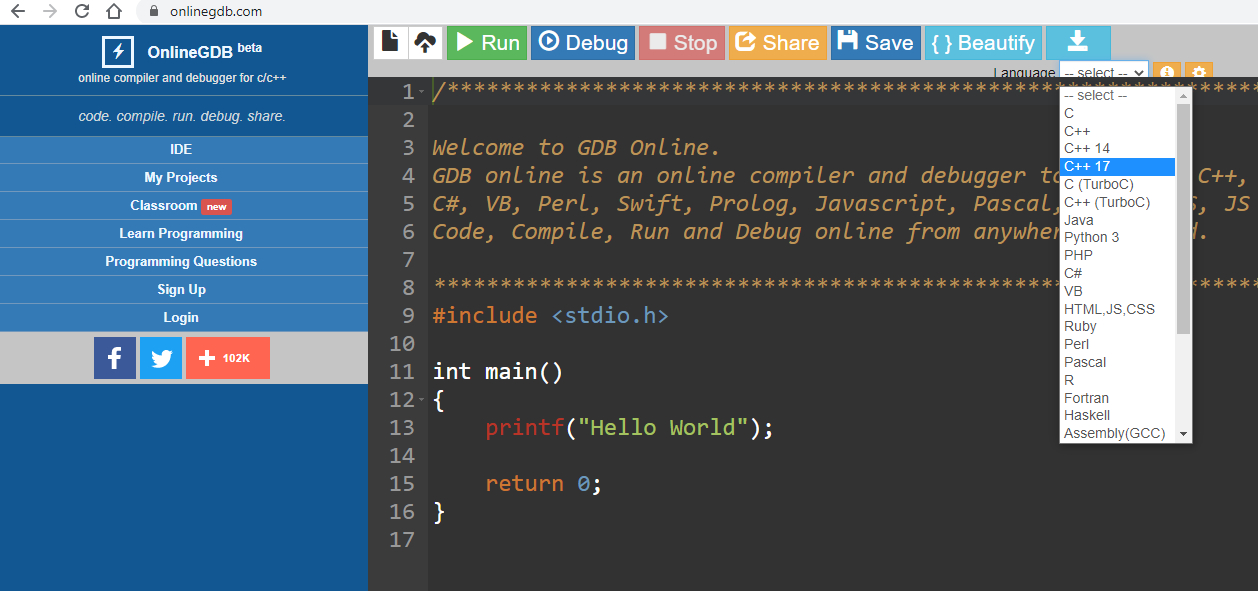This screenshot has height=591, width=1258.
Task: Click the Upload File cloud icon
Action: pos(425,42)
